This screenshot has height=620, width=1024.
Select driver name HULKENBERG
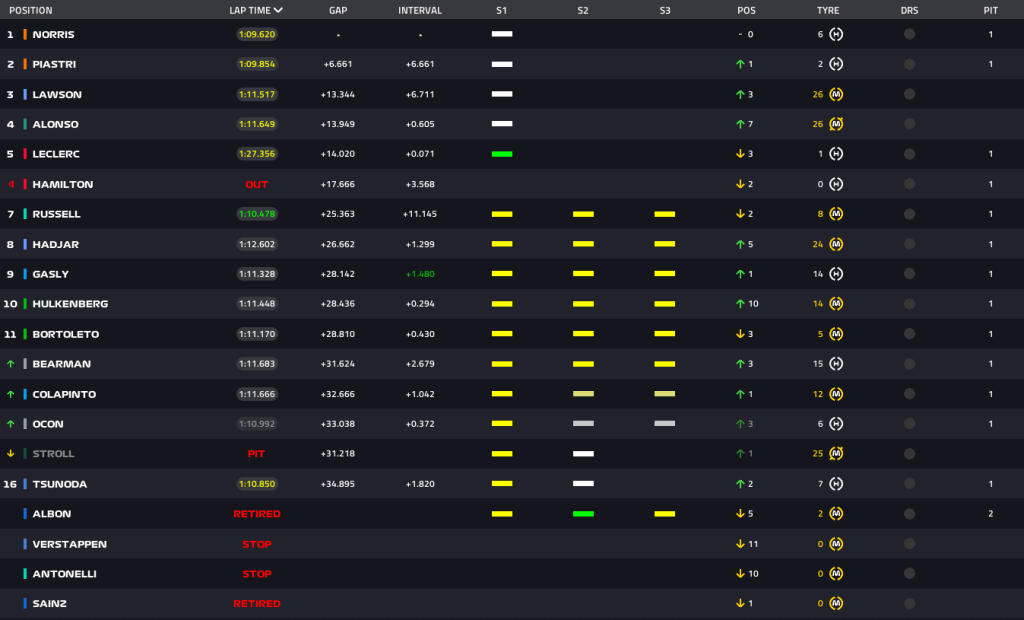click(71, 304)
